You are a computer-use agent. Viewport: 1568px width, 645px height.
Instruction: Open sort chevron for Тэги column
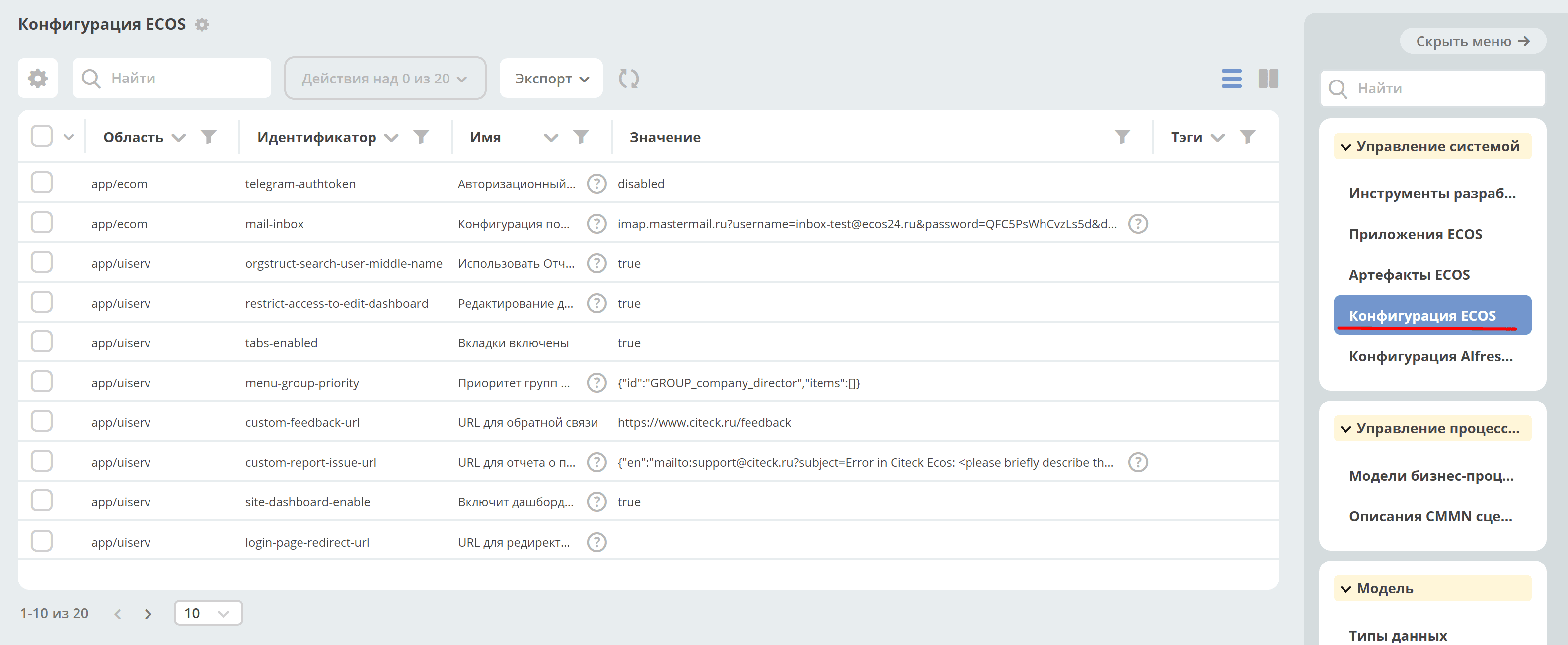point(1217,138)
